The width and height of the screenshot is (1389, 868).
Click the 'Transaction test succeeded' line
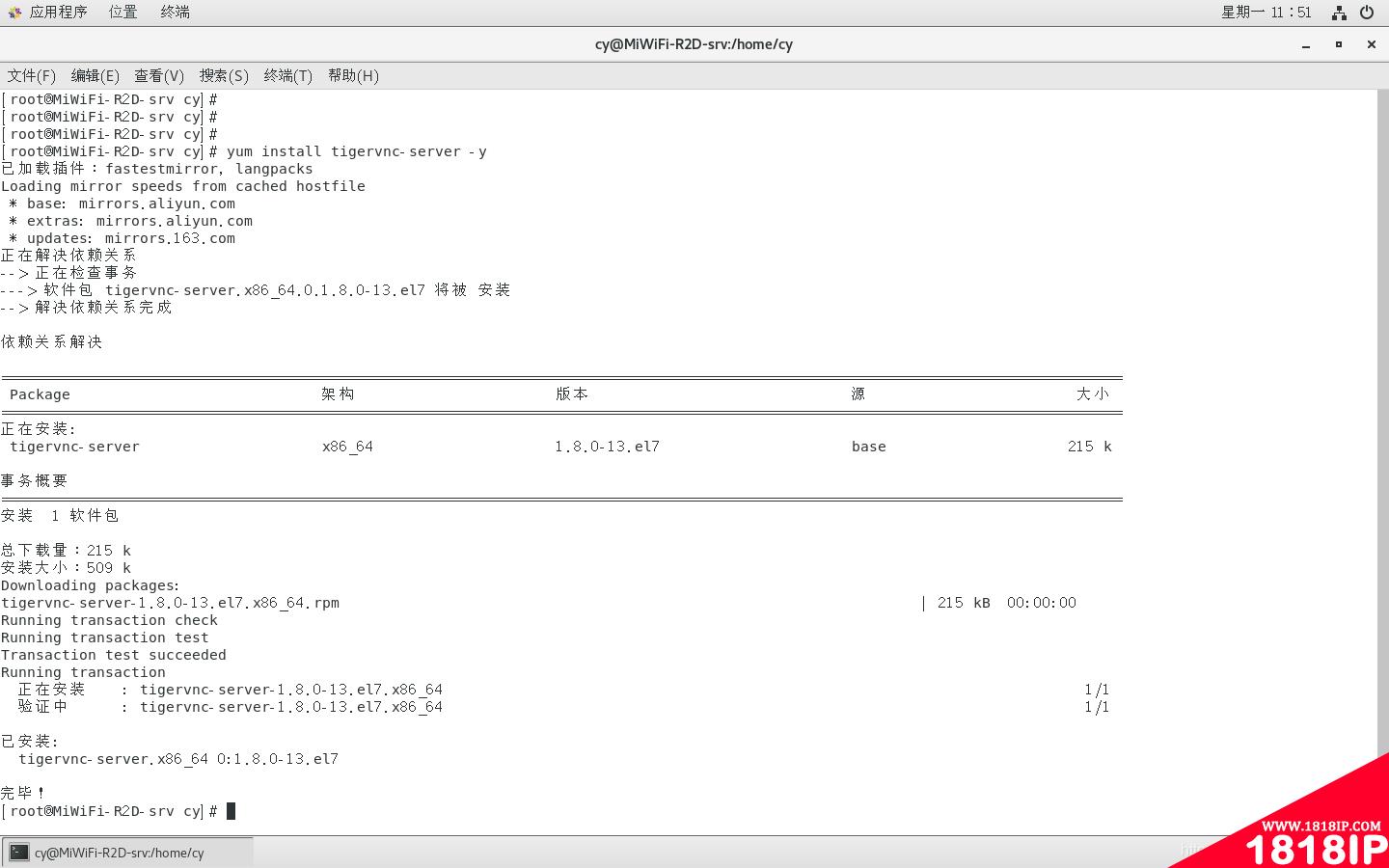coord(114,655)
